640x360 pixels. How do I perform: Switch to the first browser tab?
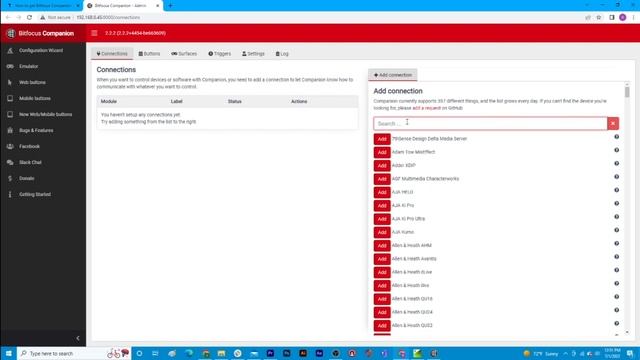pyautogui.click(x=43, y=6)
